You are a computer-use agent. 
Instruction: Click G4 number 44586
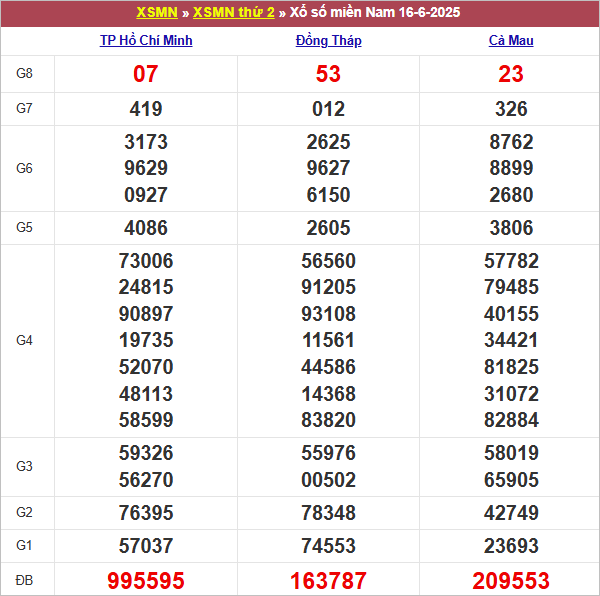click(x=328, y=367)
